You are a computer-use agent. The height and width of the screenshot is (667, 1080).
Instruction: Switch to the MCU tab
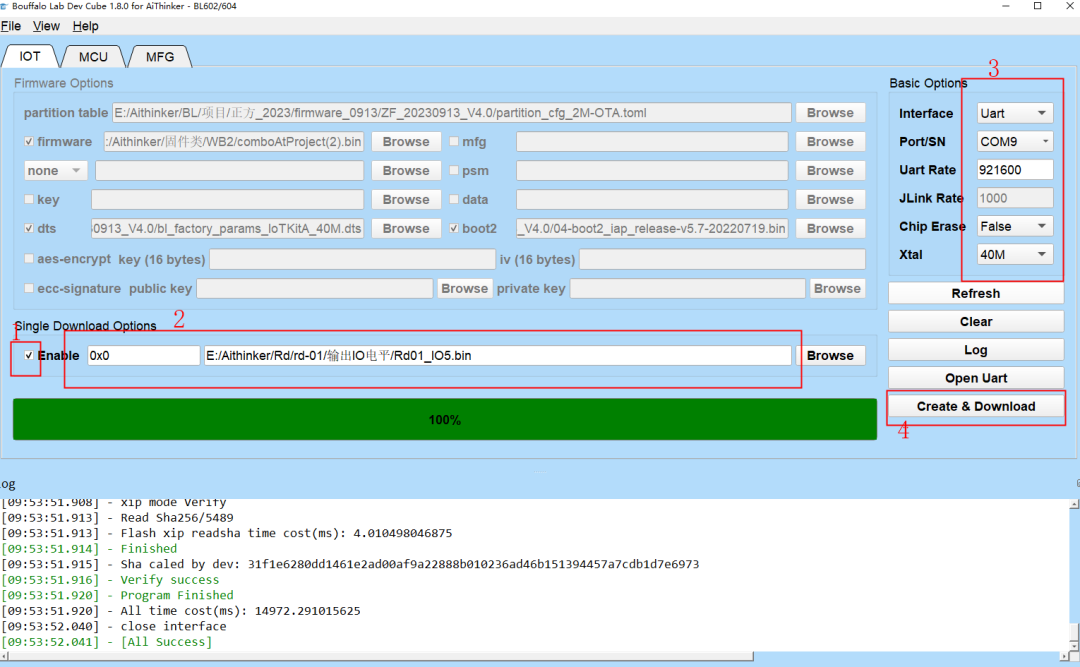tap(93, 57)
